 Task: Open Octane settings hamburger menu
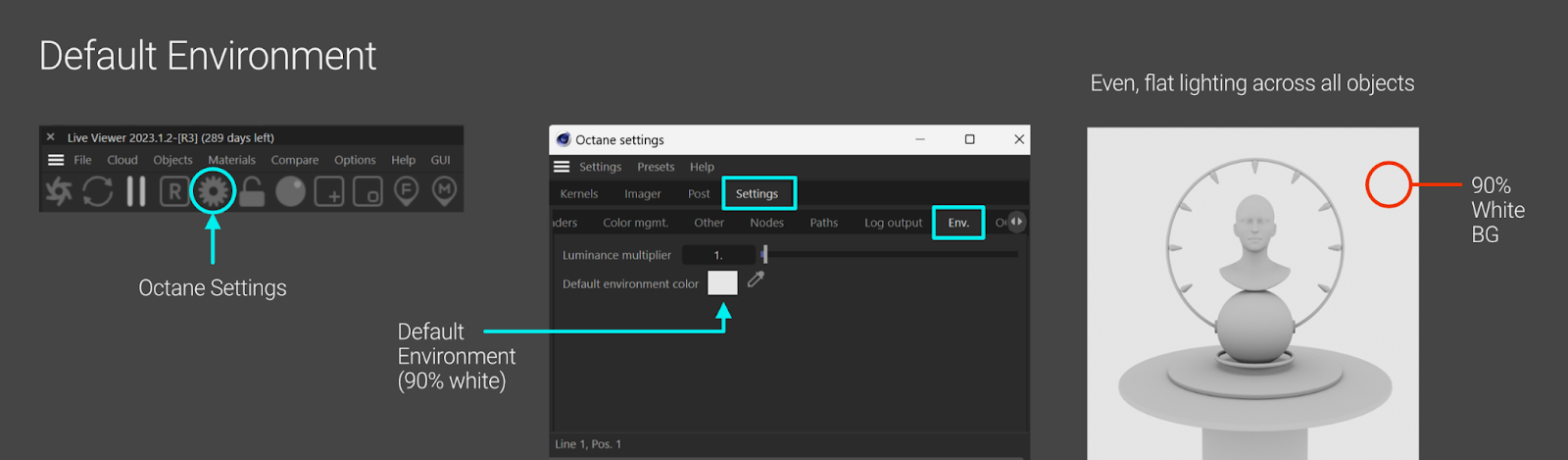[x=562, y=167]
